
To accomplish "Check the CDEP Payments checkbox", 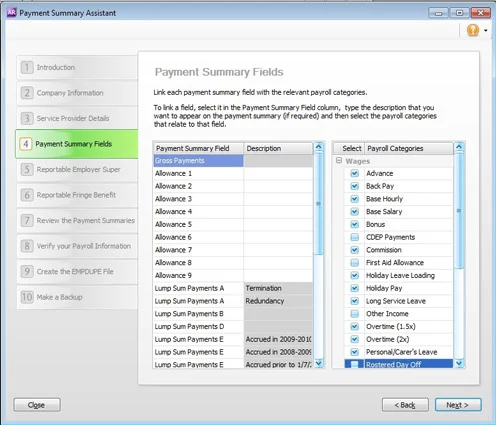I will (354, 237).
